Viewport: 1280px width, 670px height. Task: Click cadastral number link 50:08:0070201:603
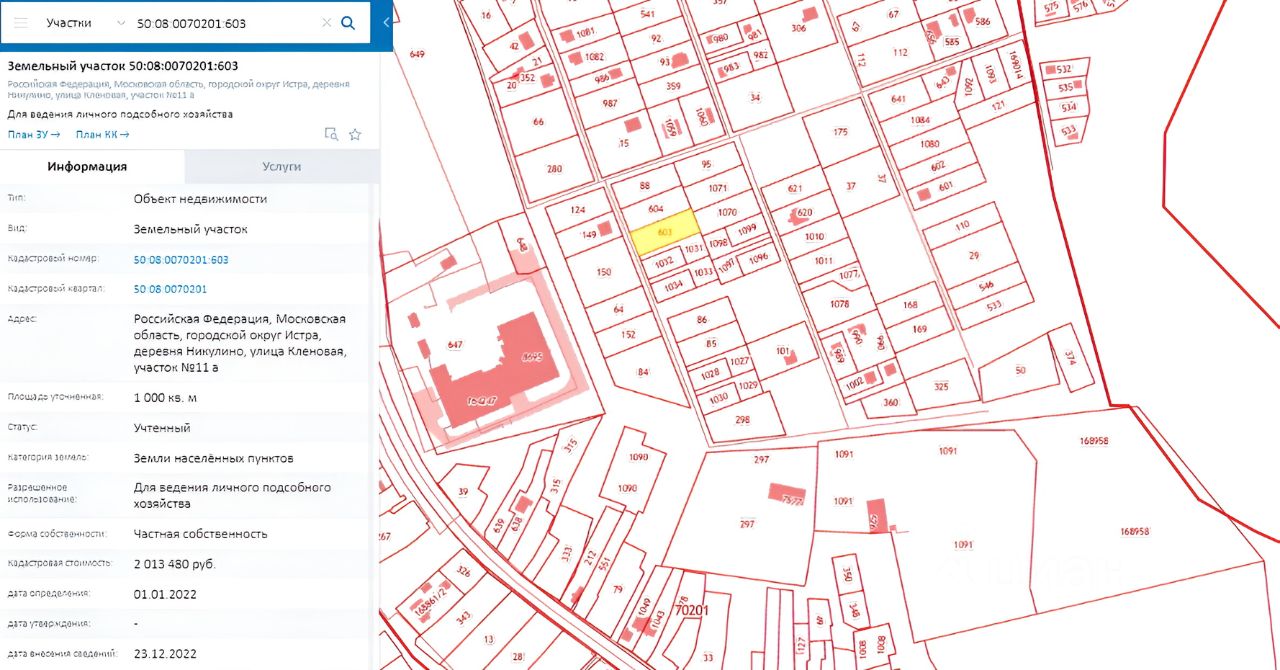tap(181, 259)
